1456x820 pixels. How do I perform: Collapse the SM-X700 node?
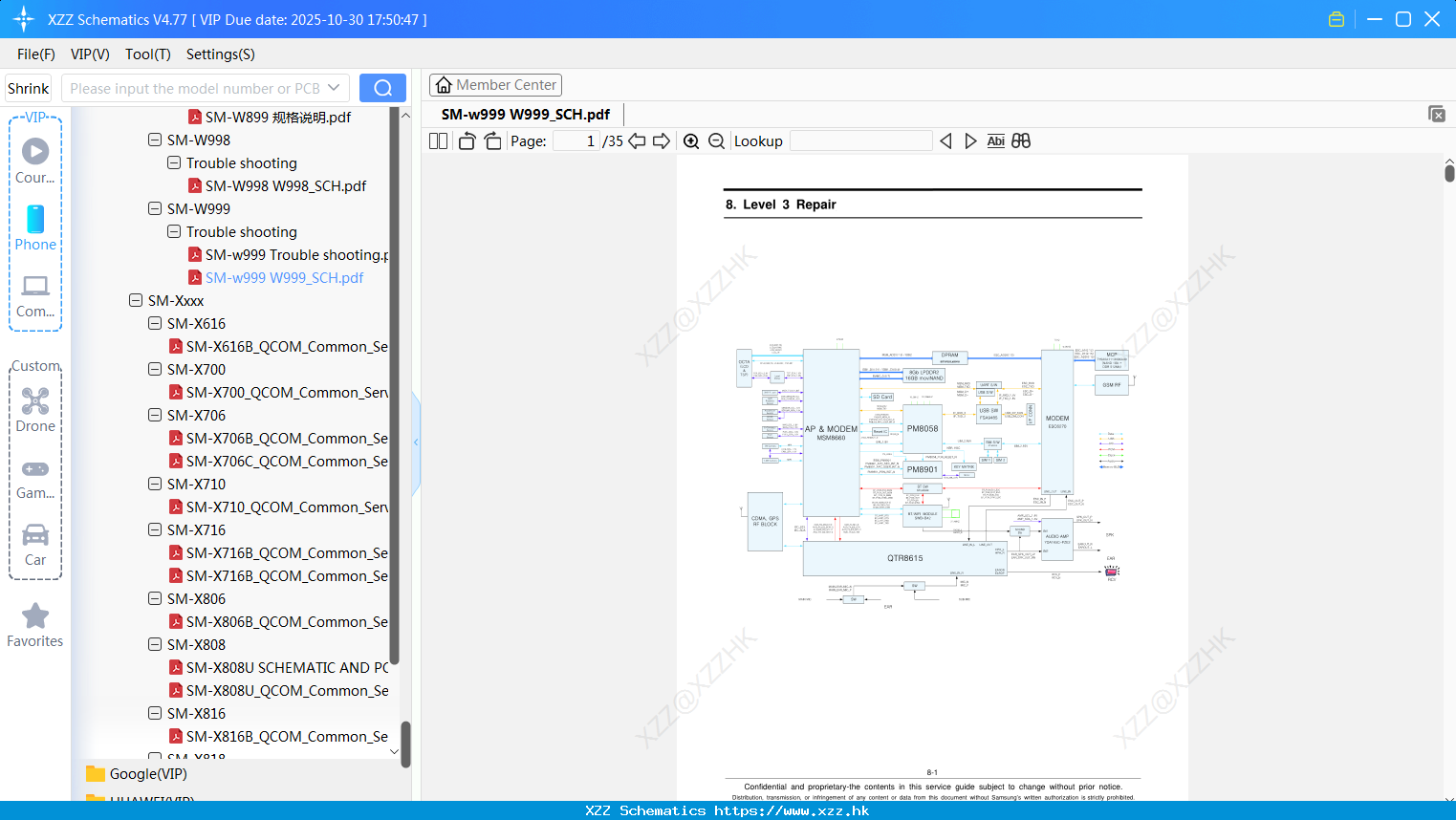click(x=155, y=369)
